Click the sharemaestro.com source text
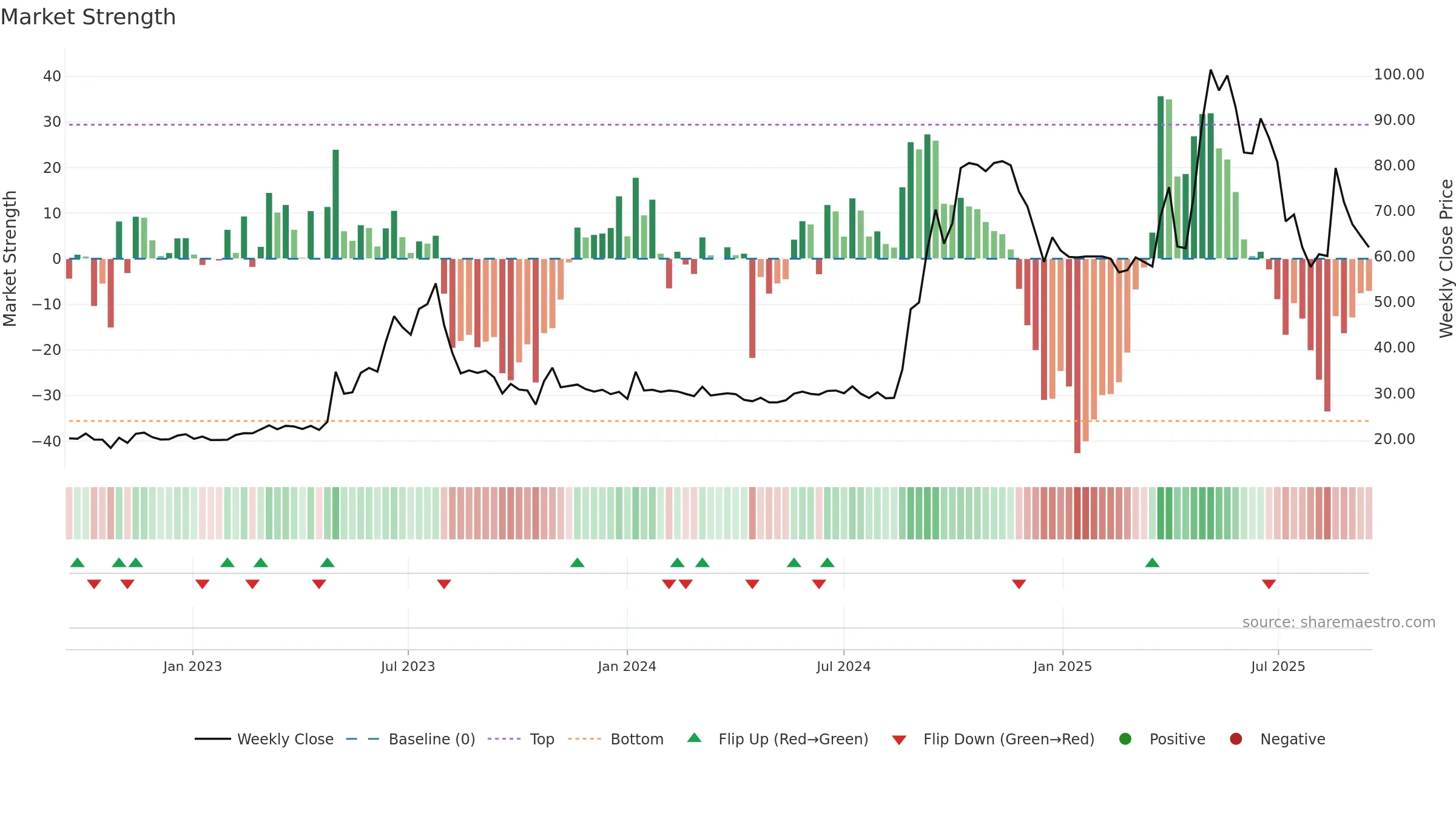 point(1339,622)
